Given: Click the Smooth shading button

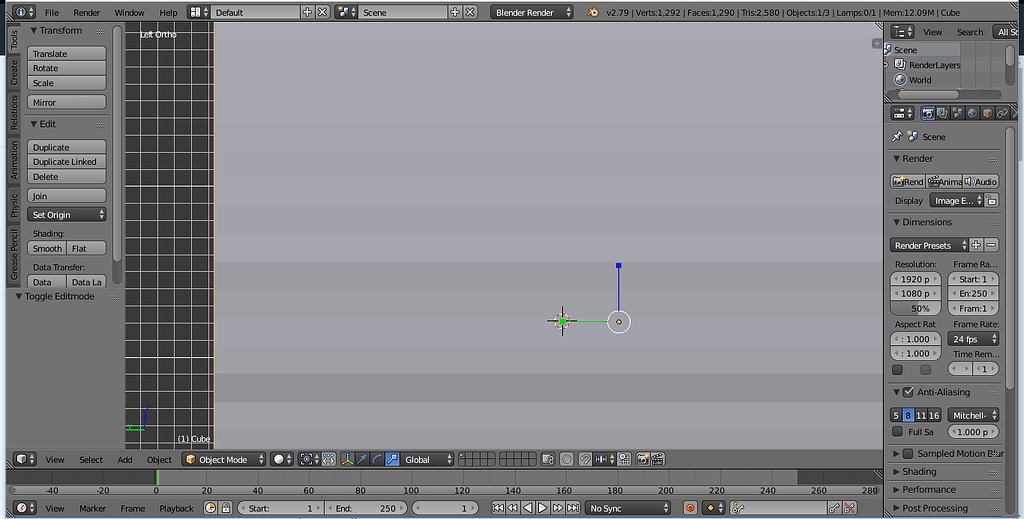Looking at the screenshot, I should click(x=47, y=248).
